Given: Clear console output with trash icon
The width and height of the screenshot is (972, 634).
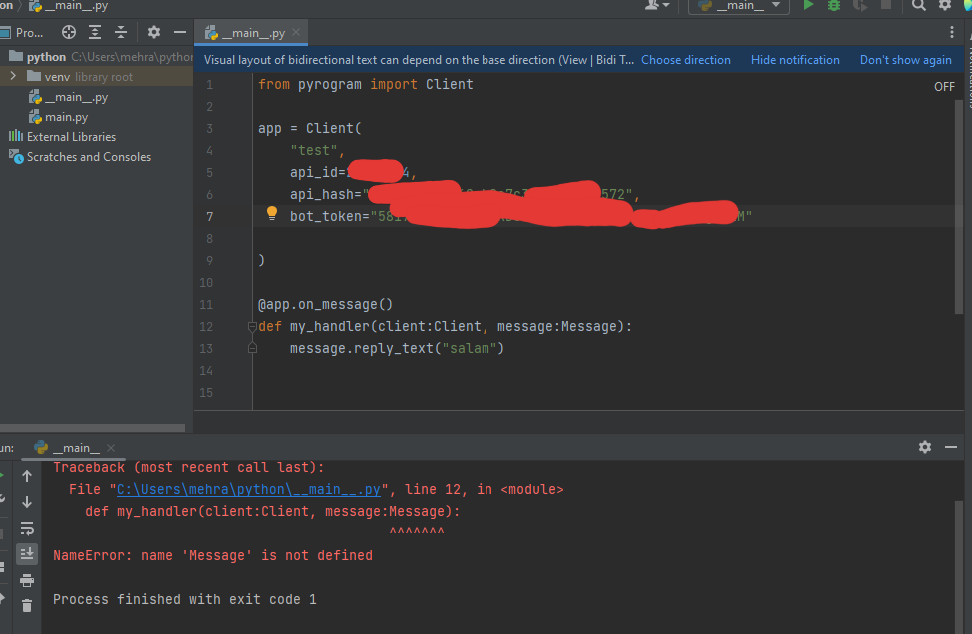Looking at the screenshot, I should click(27, 605).
